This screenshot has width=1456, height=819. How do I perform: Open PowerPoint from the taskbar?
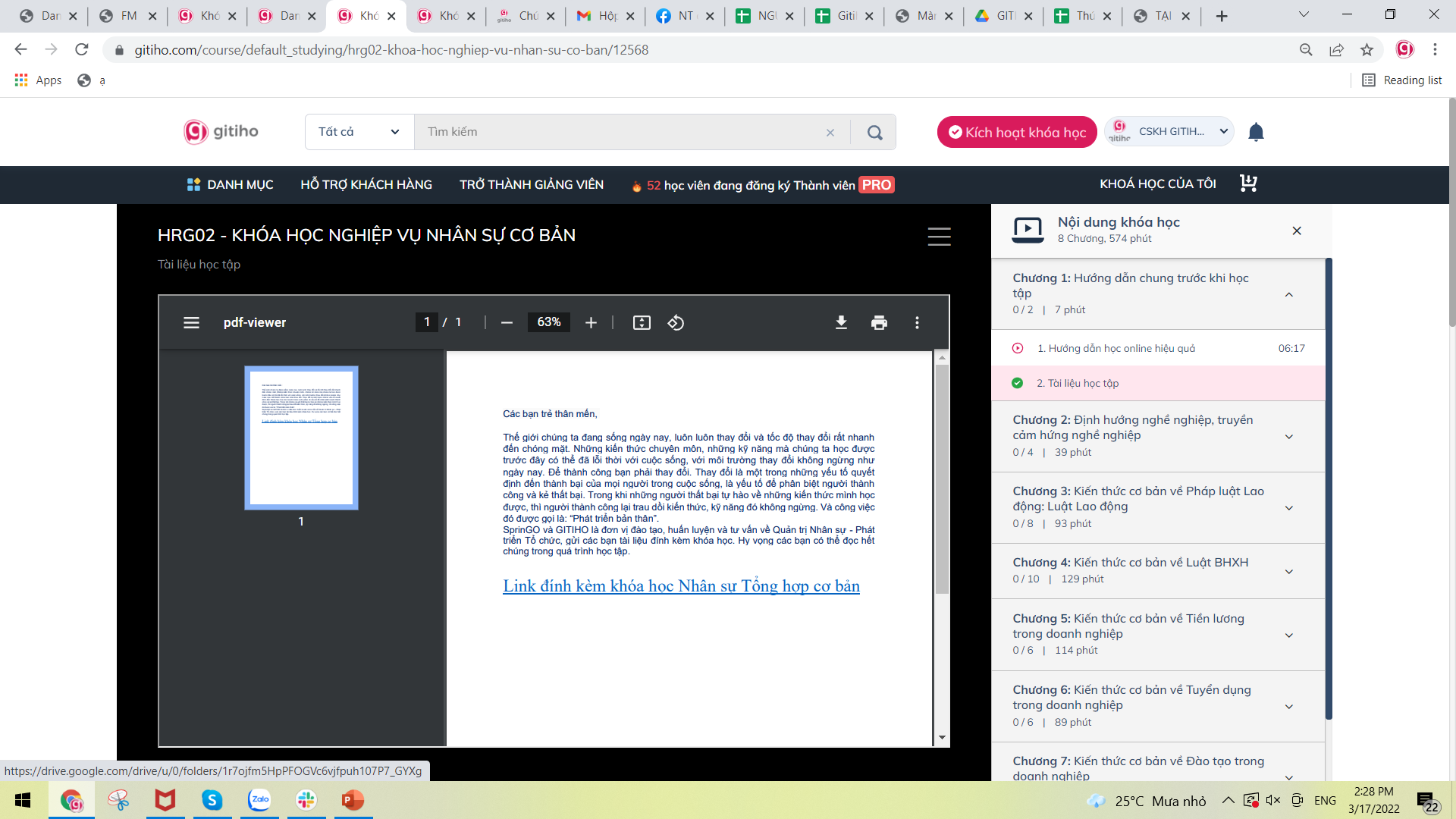point(353,800)
